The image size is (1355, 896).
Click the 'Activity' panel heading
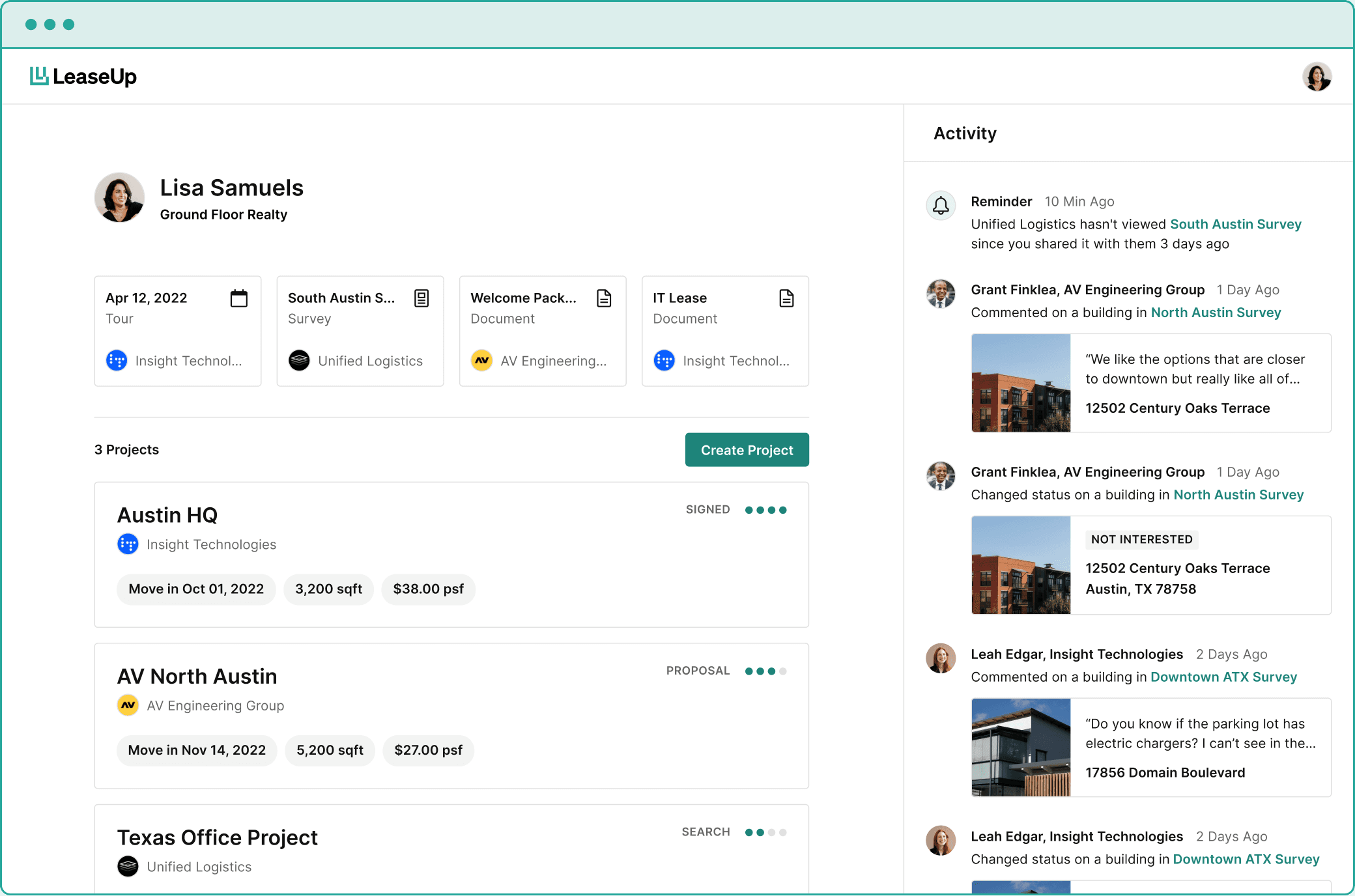tap(965, 133)
